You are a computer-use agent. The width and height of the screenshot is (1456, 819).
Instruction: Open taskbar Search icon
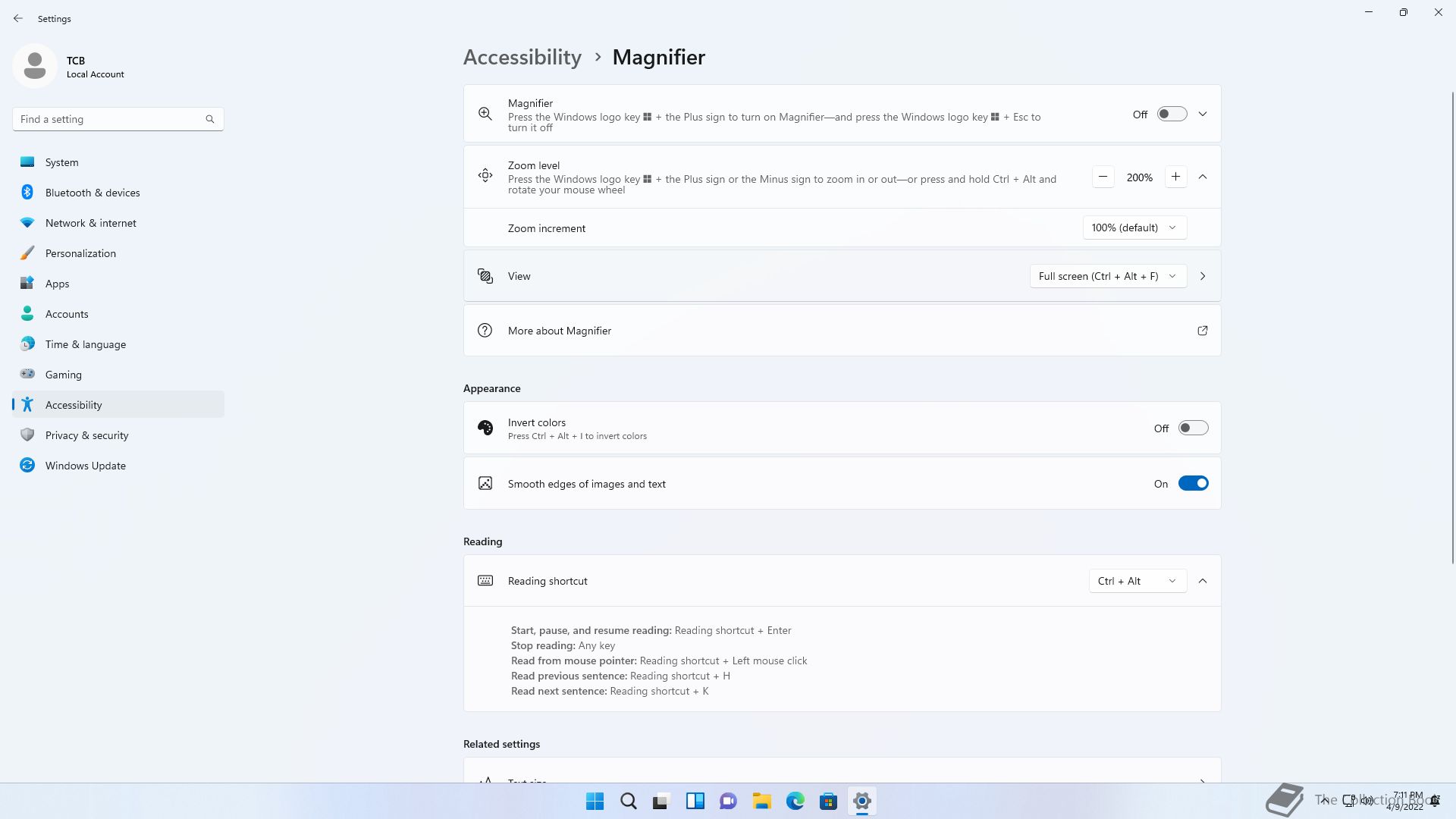[x=629, y=801]
